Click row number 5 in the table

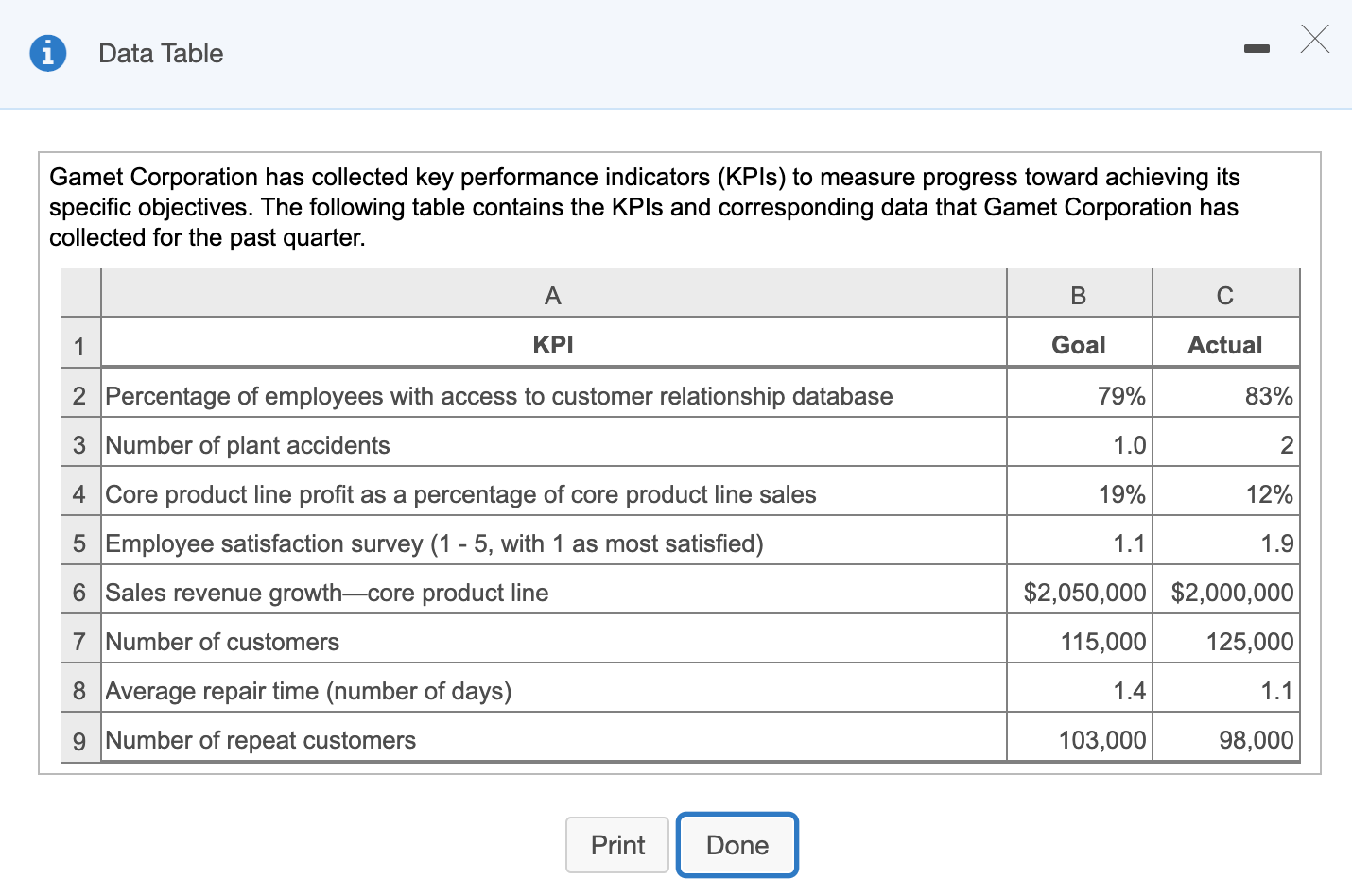pos(79,543)
